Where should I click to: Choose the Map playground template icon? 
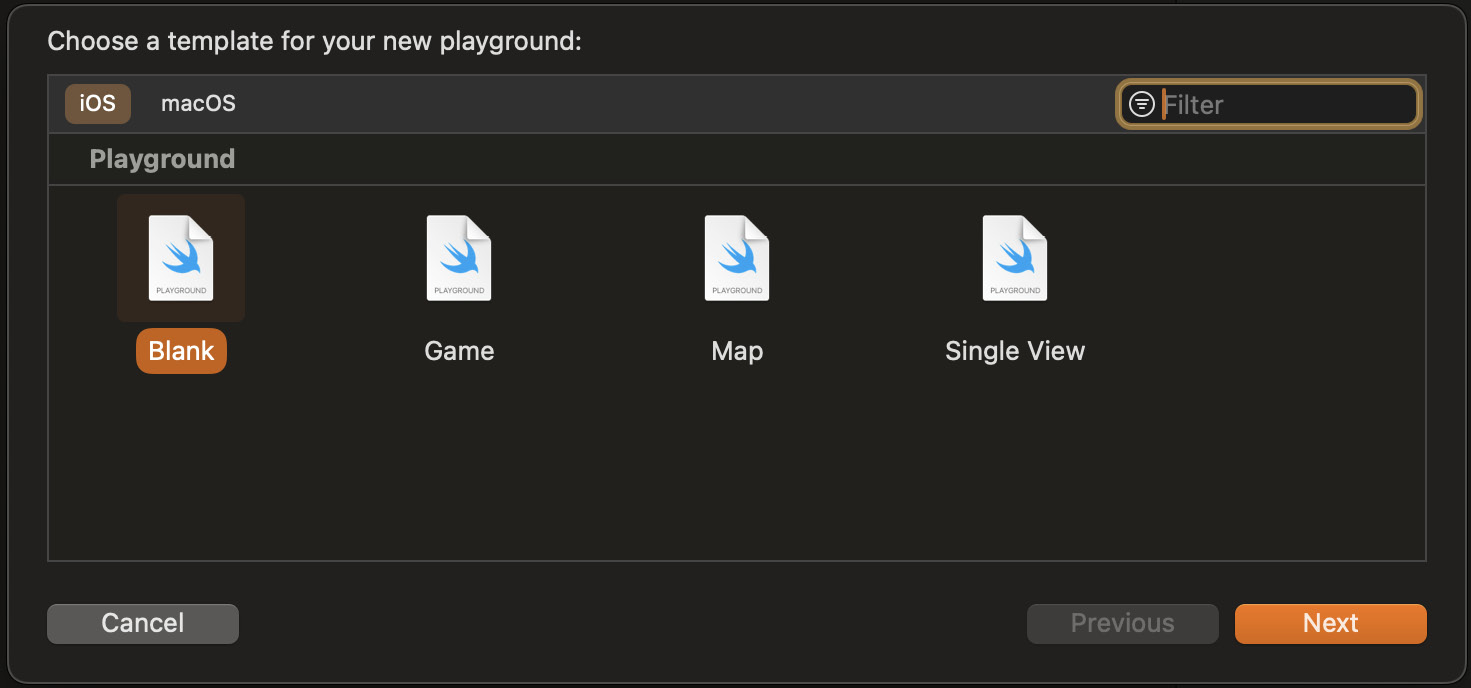click(737, 258)
